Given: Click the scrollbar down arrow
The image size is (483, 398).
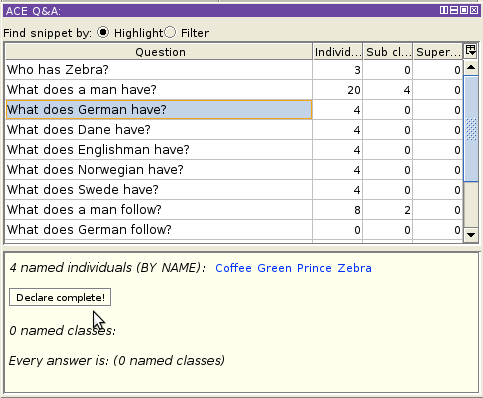Looking at the screenshot, I should click(x=471, y=235).
